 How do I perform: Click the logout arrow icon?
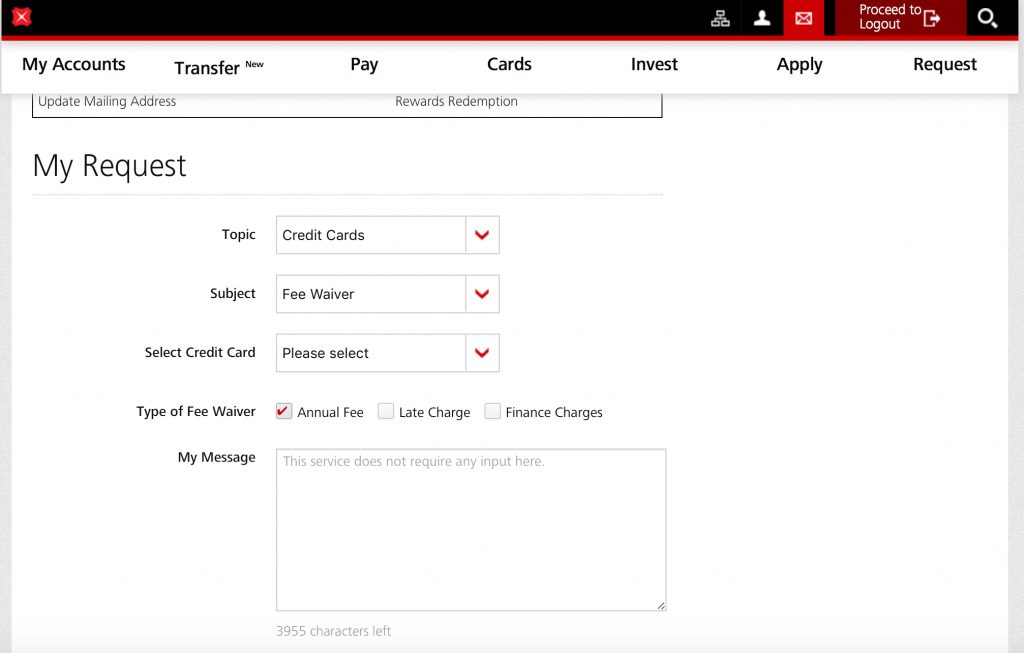pyautogui.click(x=931, y=18)
